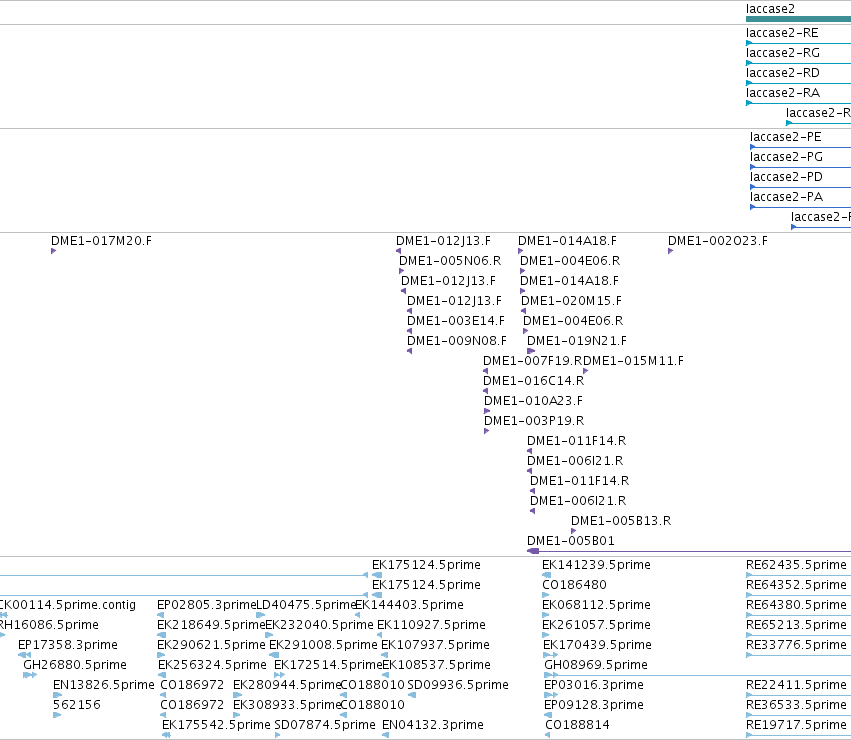The width and height of the screenshot is (851, 740).
Task: Select the laccase2-PE protein label
Action: [785, 137]
